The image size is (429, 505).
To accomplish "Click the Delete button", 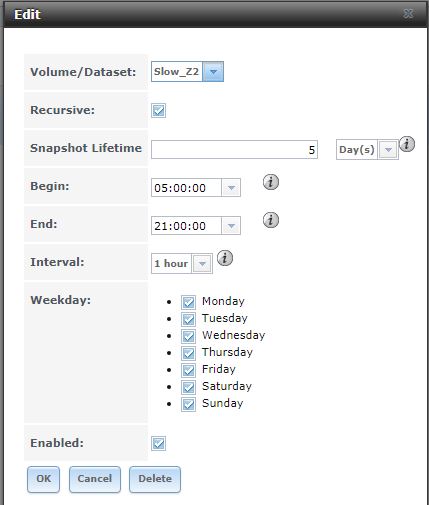I will point(155,479).
